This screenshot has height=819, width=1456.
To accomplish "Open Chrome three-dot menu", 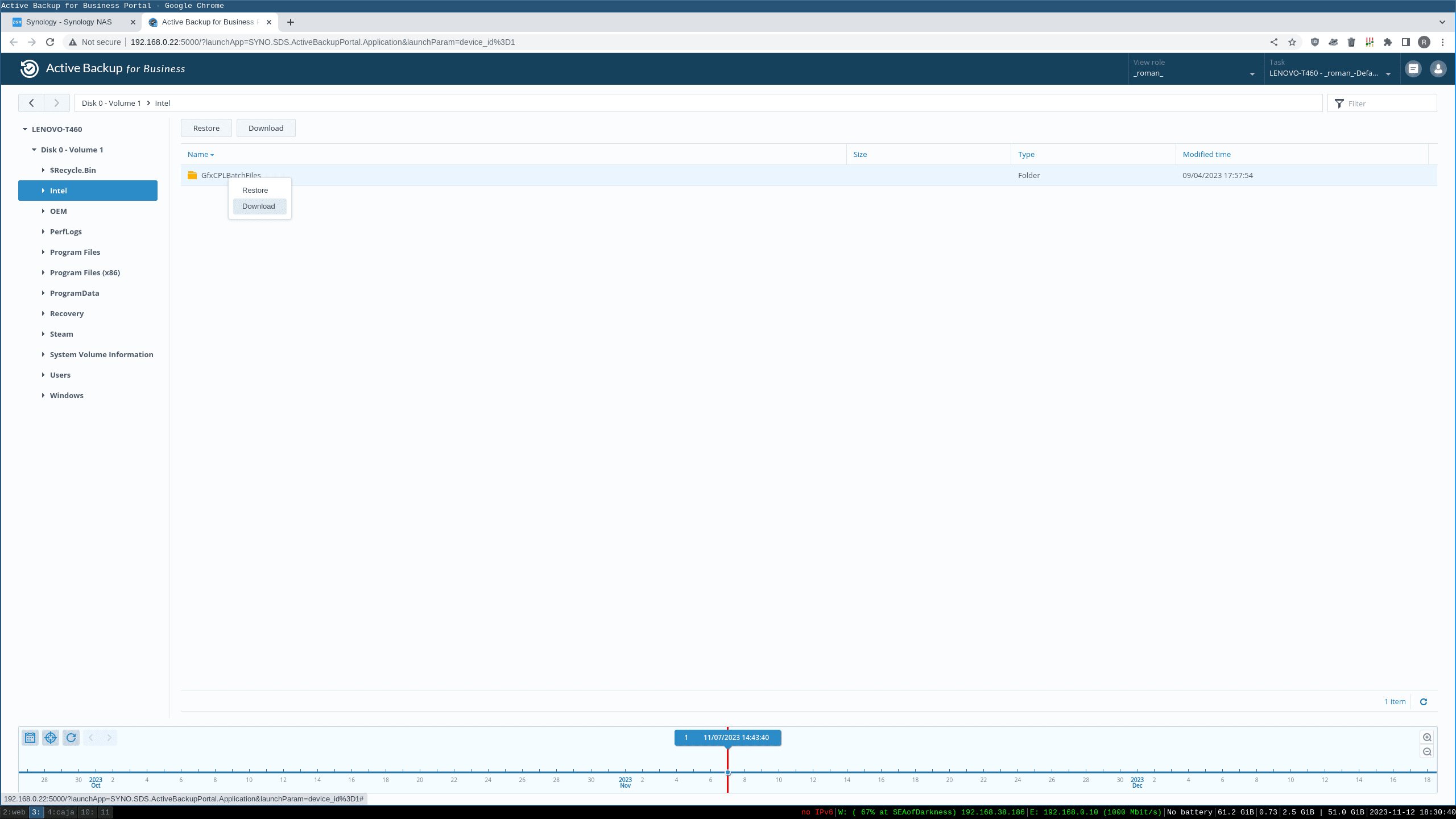I will tap(1442, 42).
